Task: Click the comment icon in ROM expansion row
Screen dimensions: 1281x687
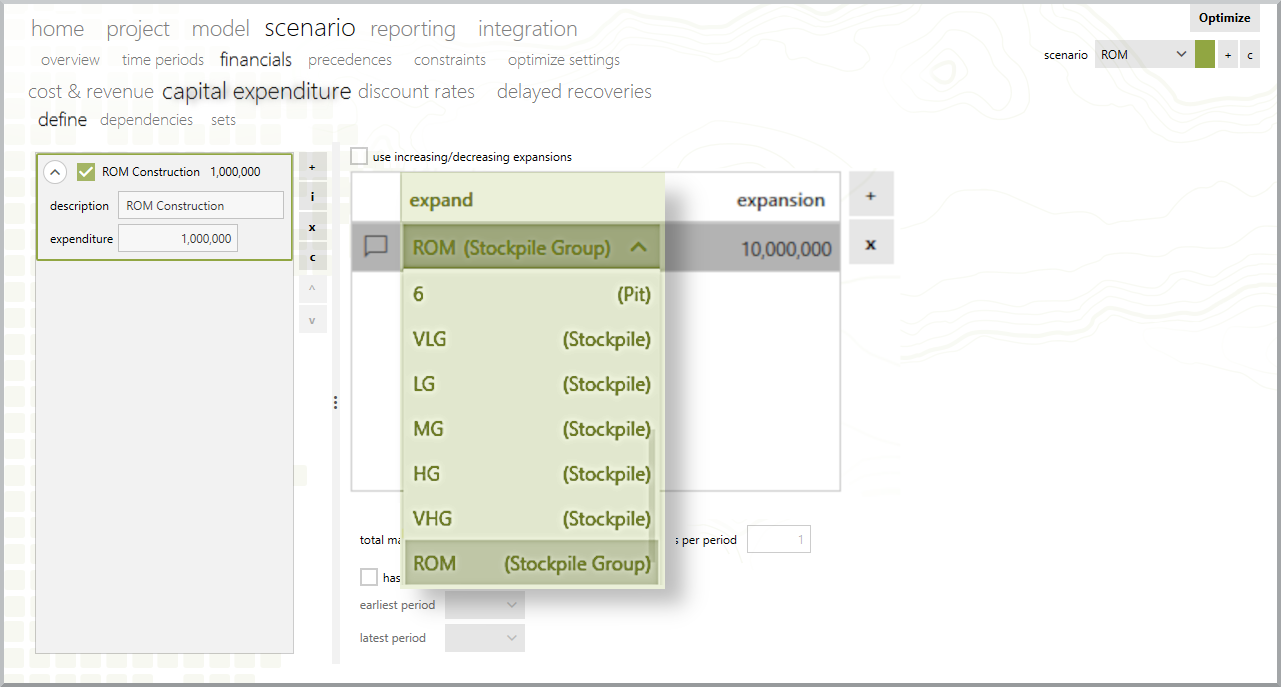Action: pos(376,246)
